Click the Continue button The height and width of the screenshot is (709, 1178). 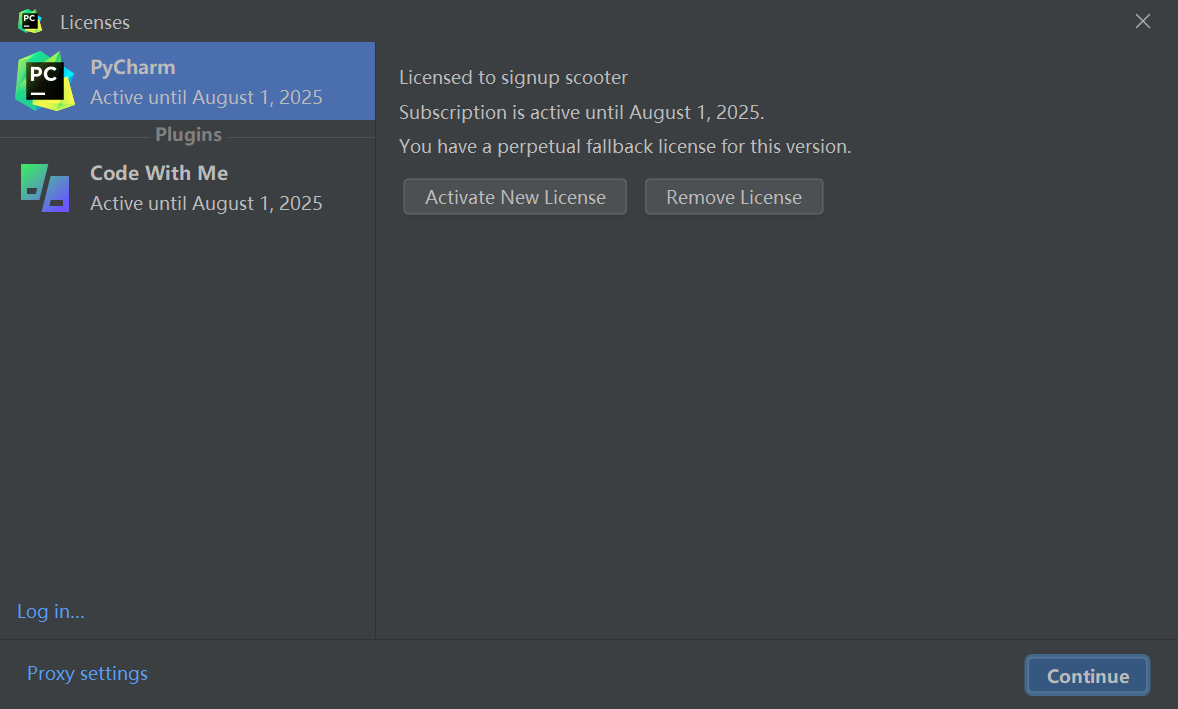(x=1087, y=675)
